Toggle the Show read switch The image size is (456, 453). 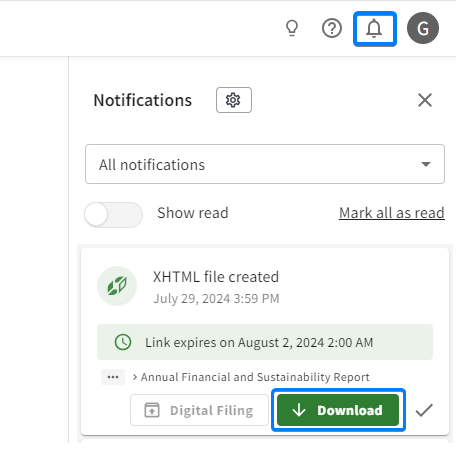(x=113, y=215)
